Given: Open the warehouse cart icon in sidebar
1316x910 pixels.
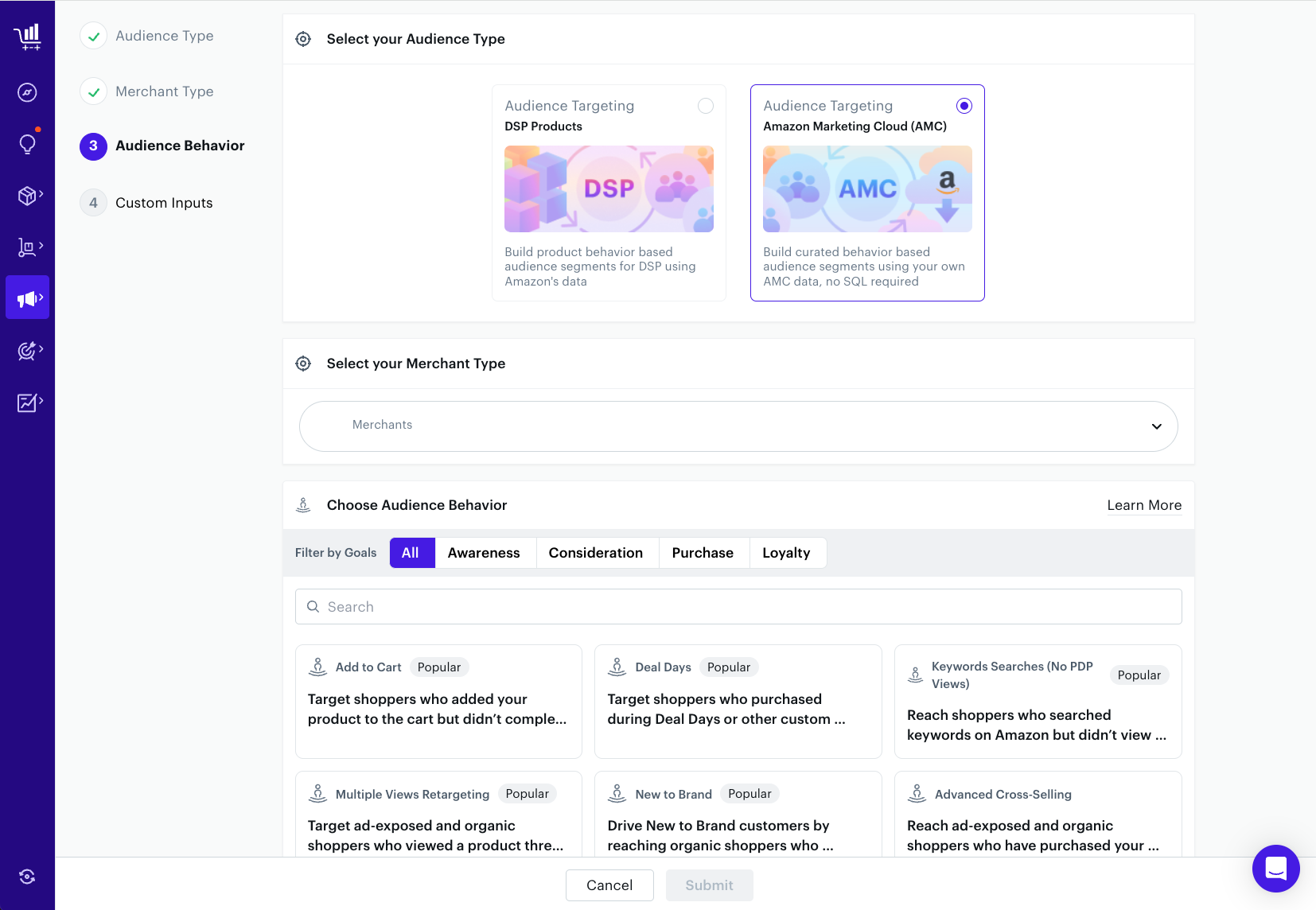Looking at the screenshot, I should click(x=26, y=247).
